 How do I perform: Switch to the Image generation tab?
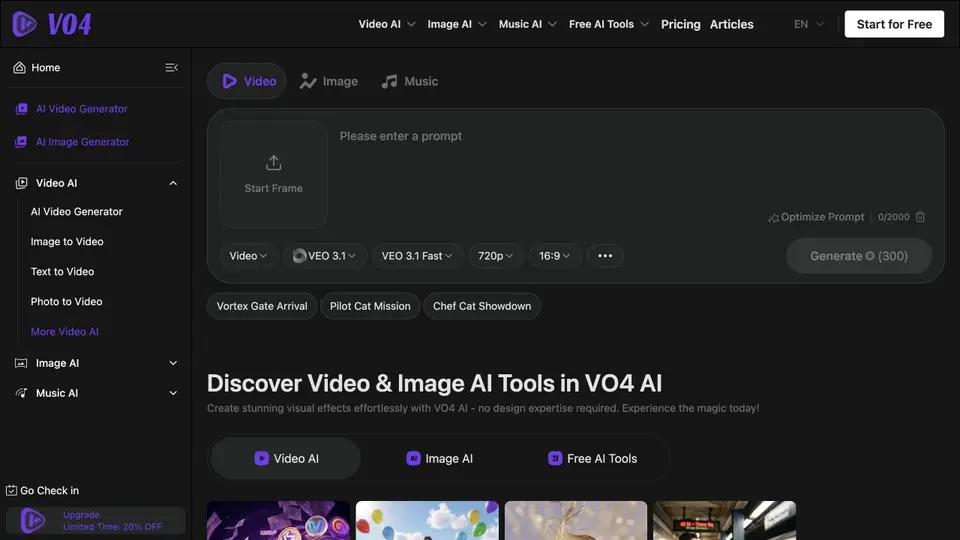[x=329, y=81]
